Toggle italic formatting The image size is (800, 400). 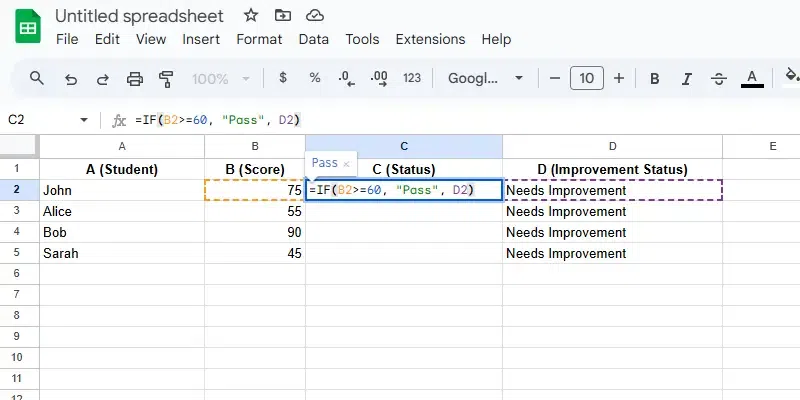(687, 78)
